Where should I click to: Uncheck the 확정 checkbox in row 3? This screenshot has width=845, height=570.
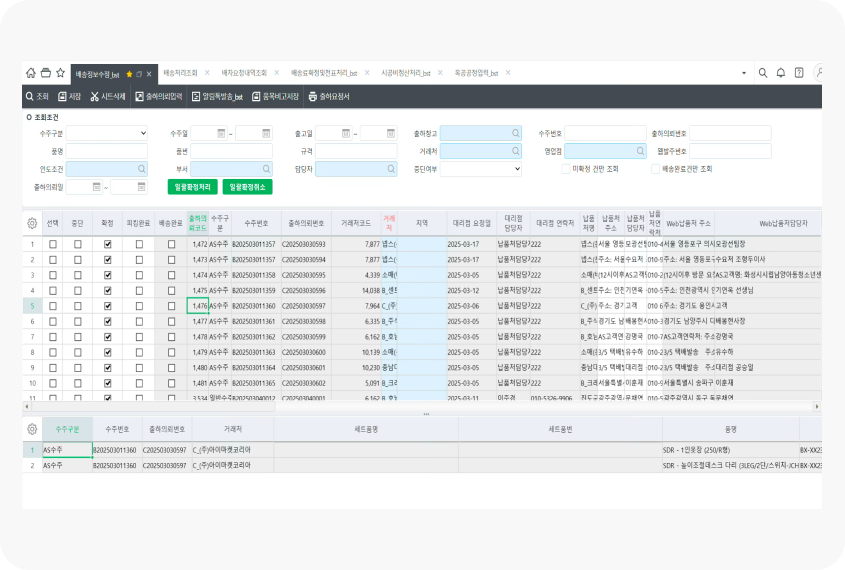[108, 275]
